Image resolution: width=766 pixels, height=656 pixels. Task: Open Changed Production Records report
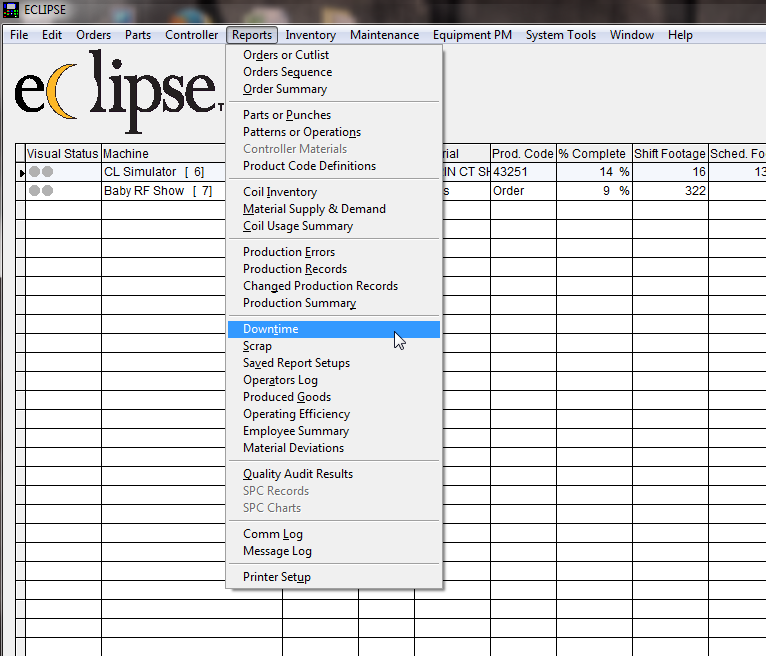pos(334,286)
